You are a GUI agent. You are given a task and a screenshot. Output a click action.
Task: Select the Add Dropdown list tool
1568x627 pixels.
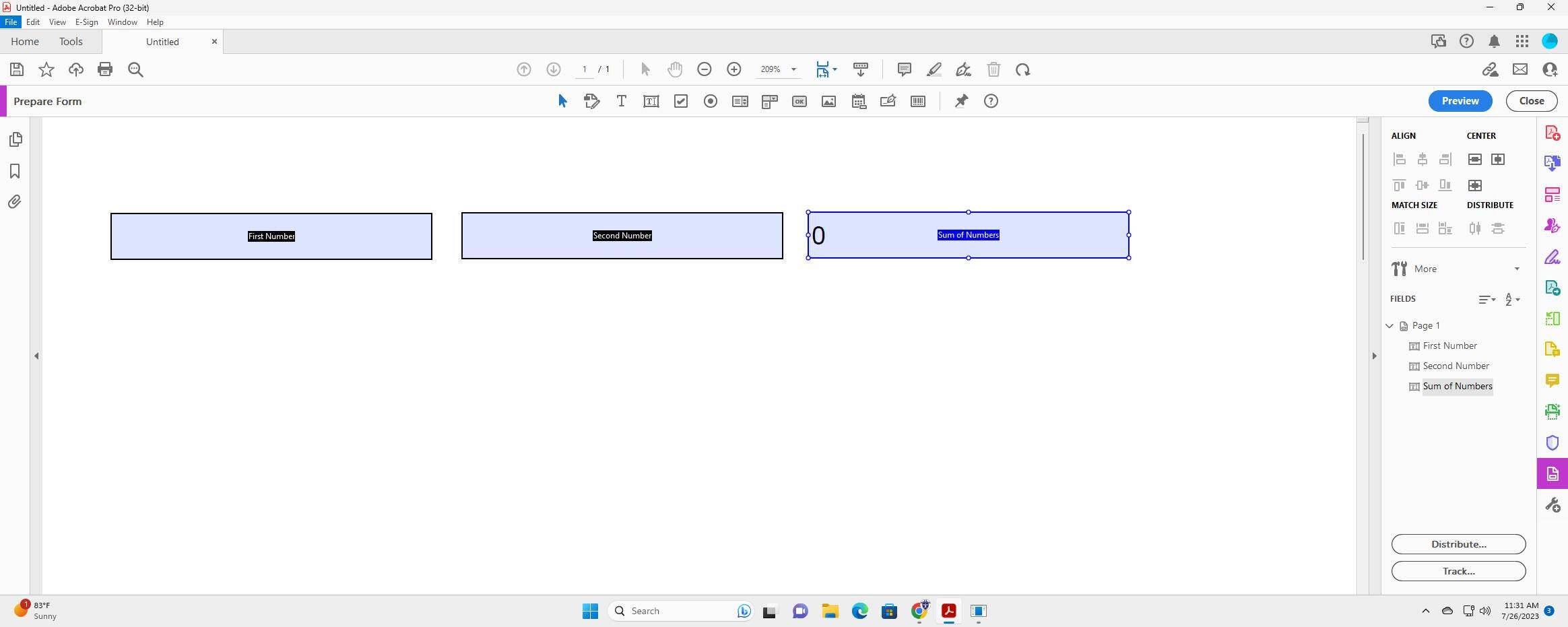pos(770,101)
